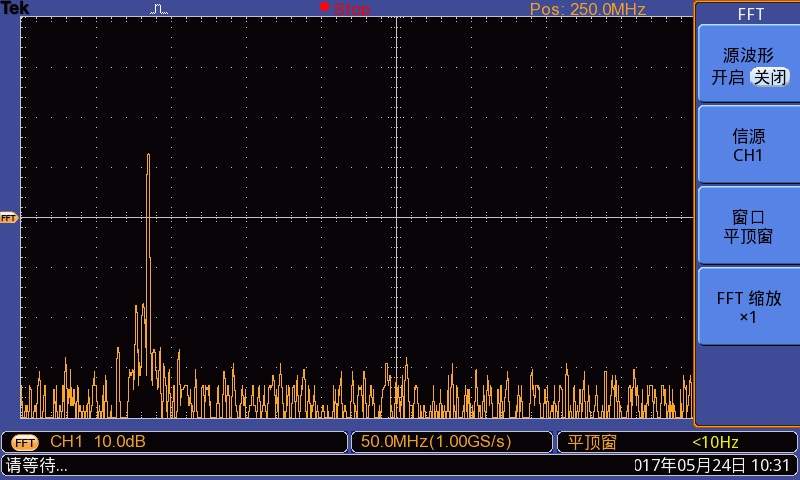
Task: Click the 请等待... status message
Action: pos(36,465)
